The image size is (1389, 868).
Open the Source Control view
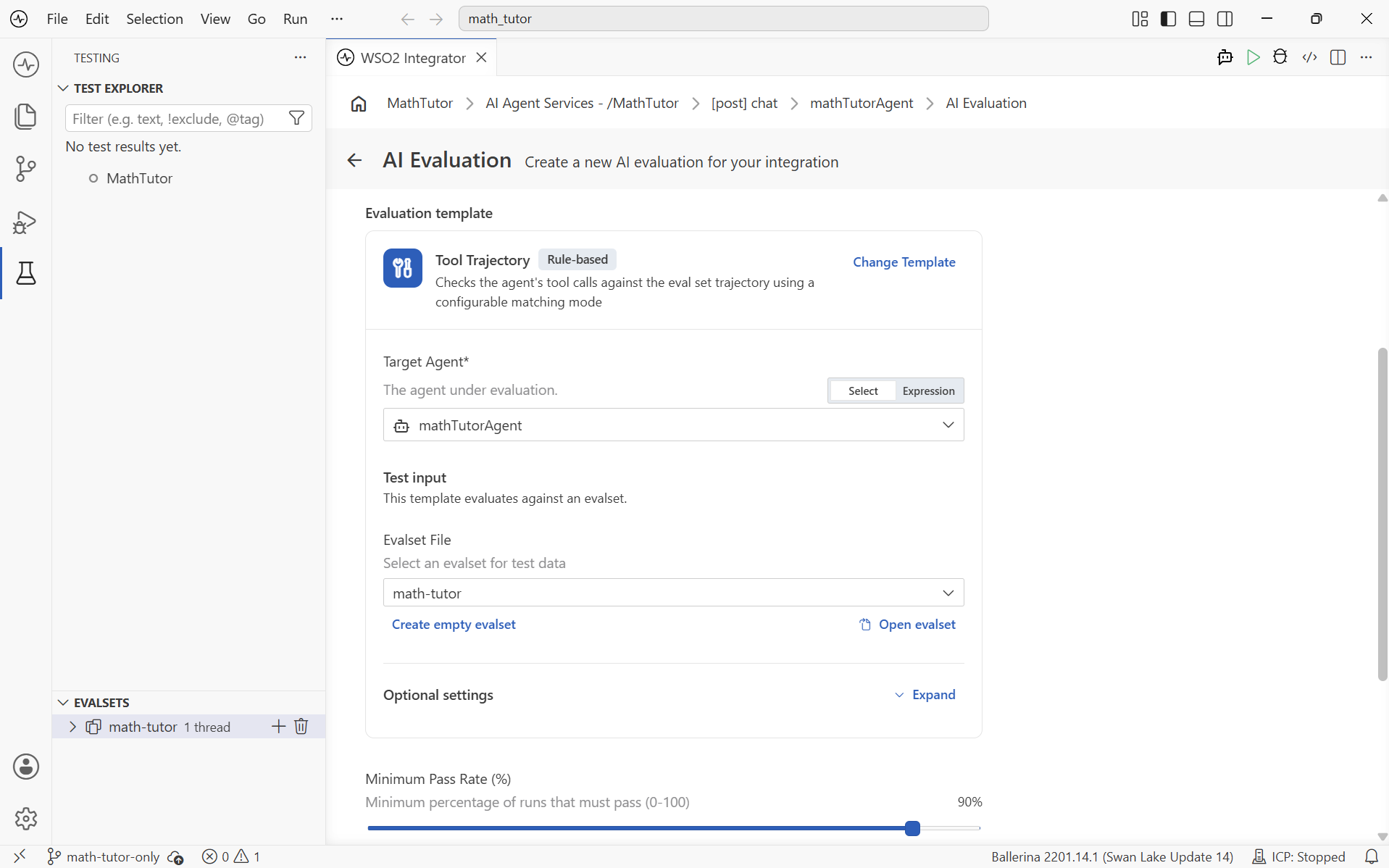pyautogui.click(x=26, y=169)
